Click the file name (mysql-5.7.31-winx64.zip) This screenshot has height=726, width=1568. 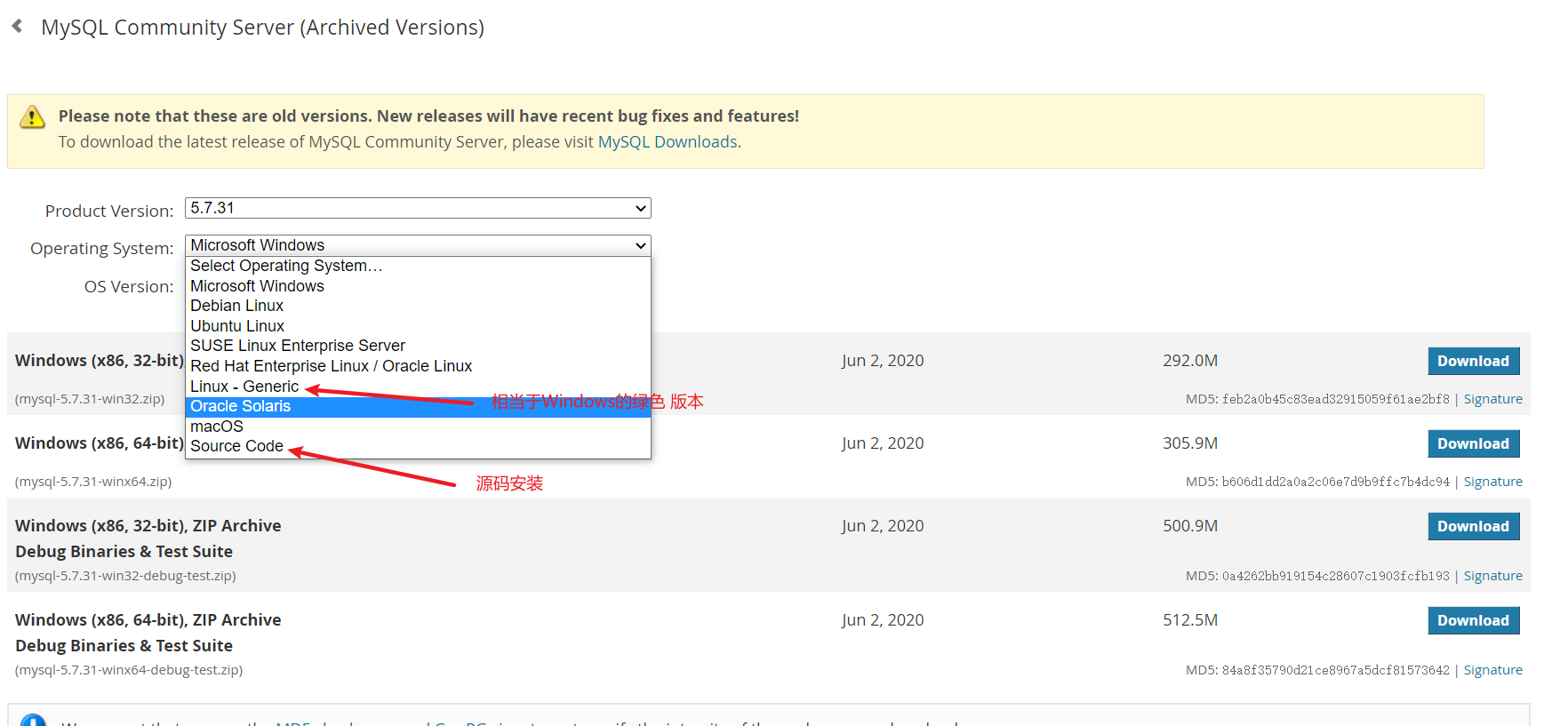(x=93, y=482)
